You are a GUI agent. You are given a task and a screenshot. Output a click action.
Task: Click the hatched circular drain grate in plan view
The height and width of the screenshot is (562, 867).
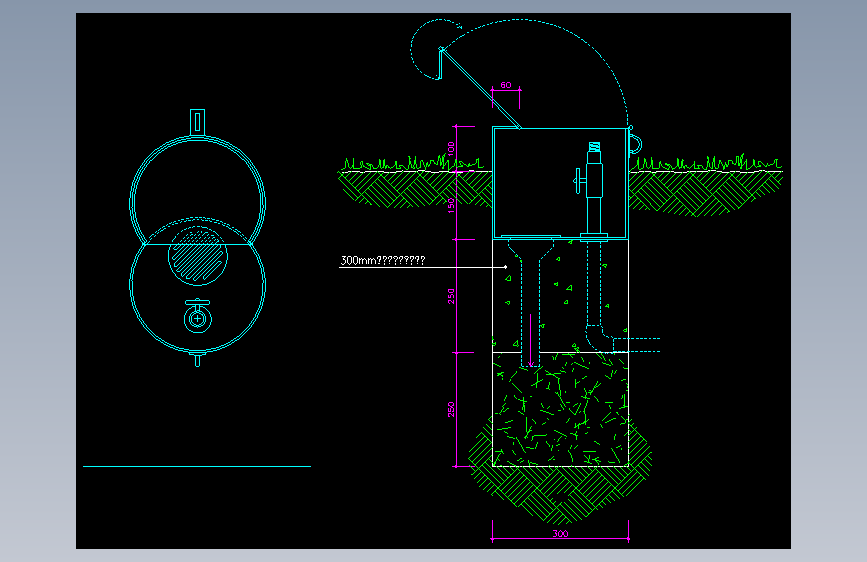(198, 256)
